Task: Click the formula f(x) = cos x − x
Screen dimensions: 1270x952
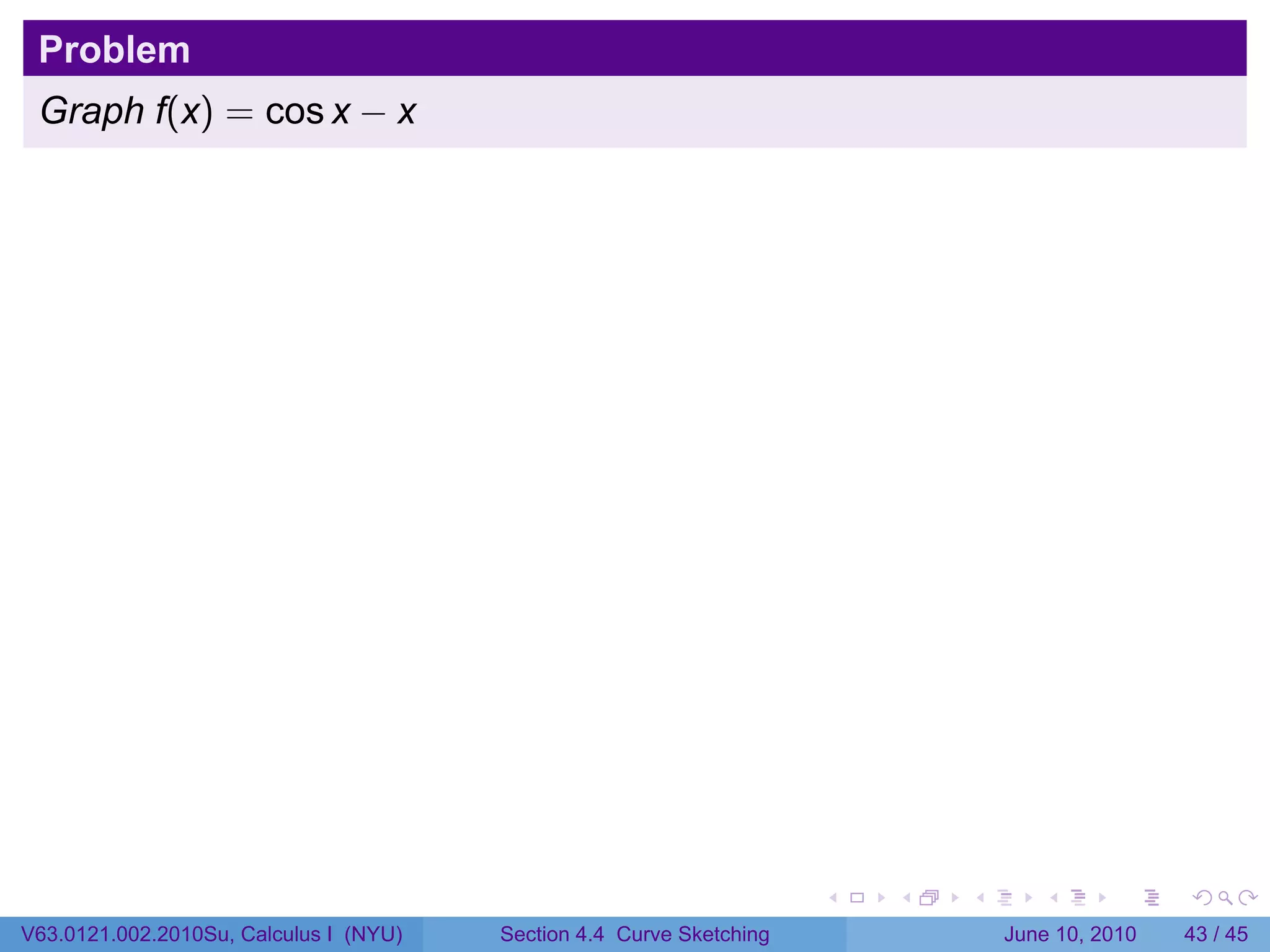Action: click(x=286, y=112)
